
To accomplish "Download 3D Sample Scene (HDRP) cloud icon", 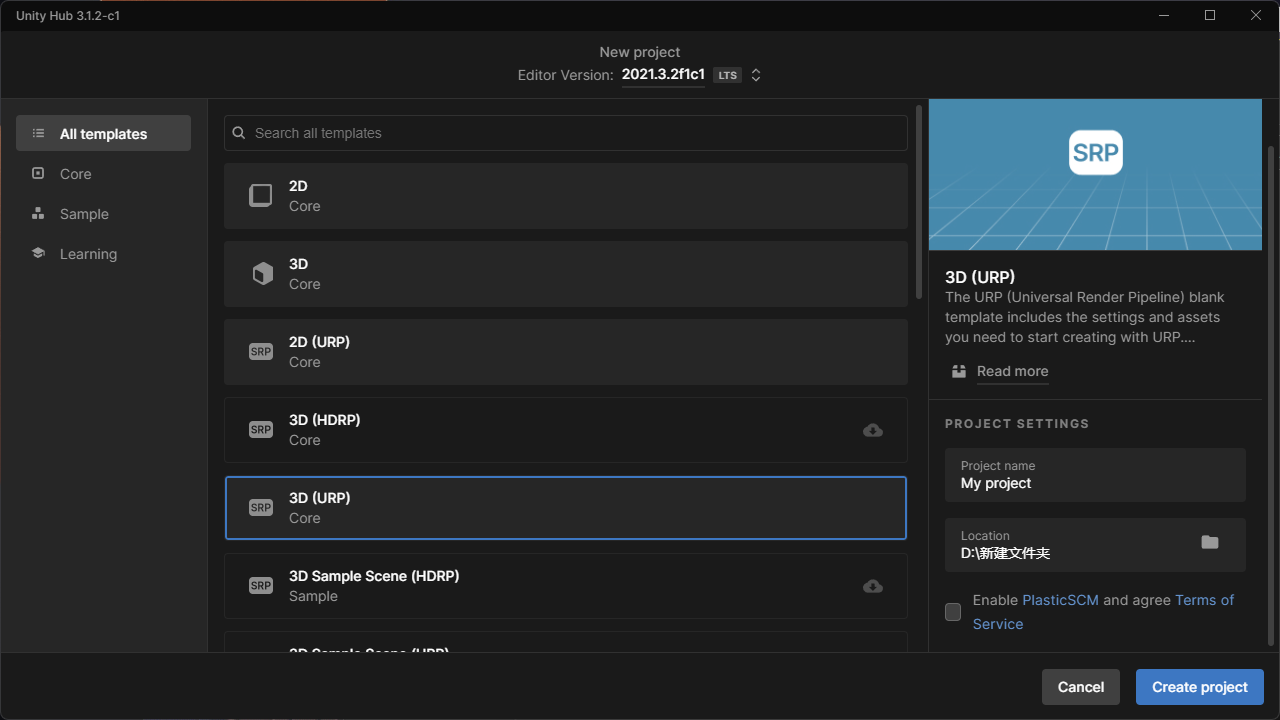I will point(873,586).
